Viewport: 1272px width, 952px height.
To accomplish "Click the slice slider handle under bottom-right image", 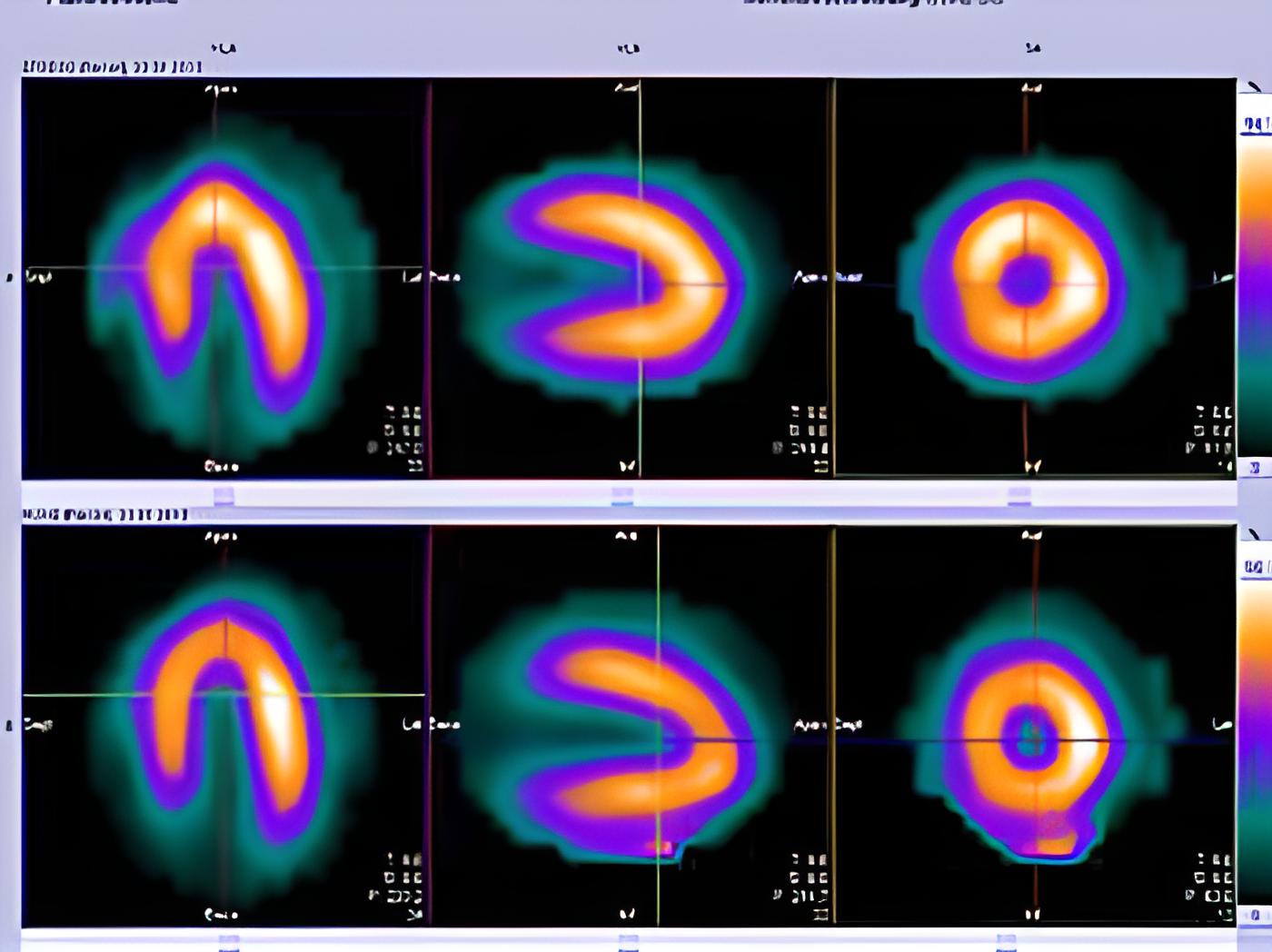I will 1006,943.
